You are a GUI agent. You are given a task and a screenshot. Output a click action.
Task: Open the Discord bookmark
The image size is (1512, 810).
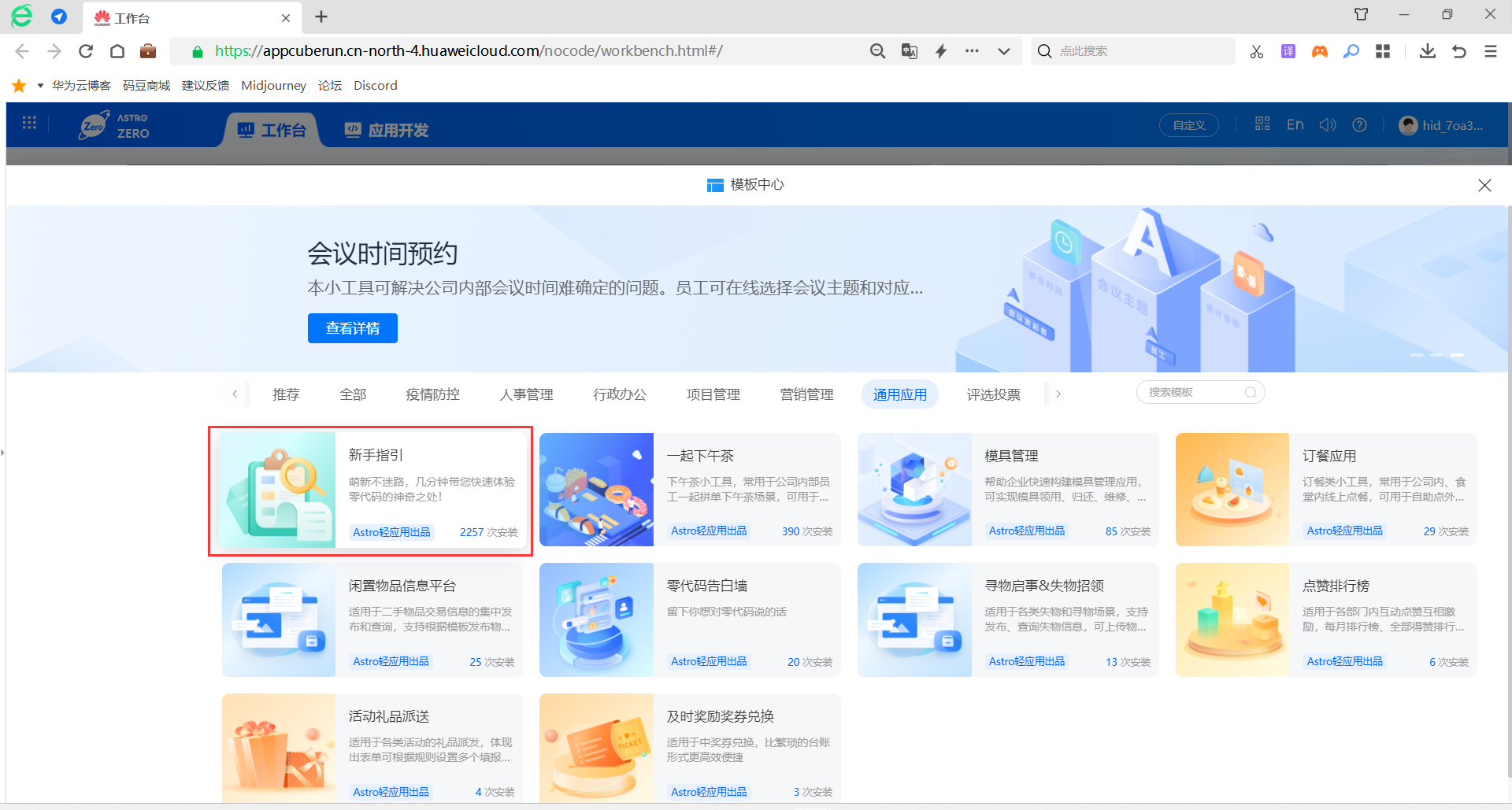(376, 85)
